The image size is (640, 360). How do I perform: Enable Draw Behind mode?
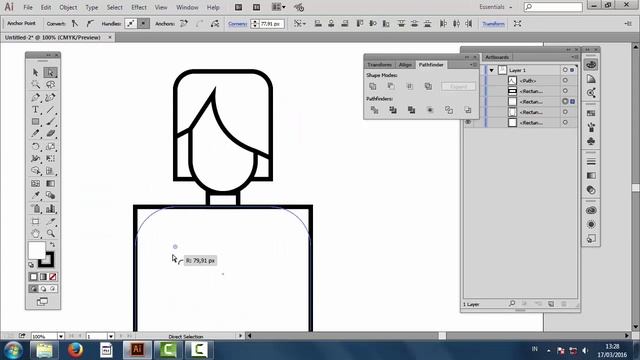(x=43, y=289)
